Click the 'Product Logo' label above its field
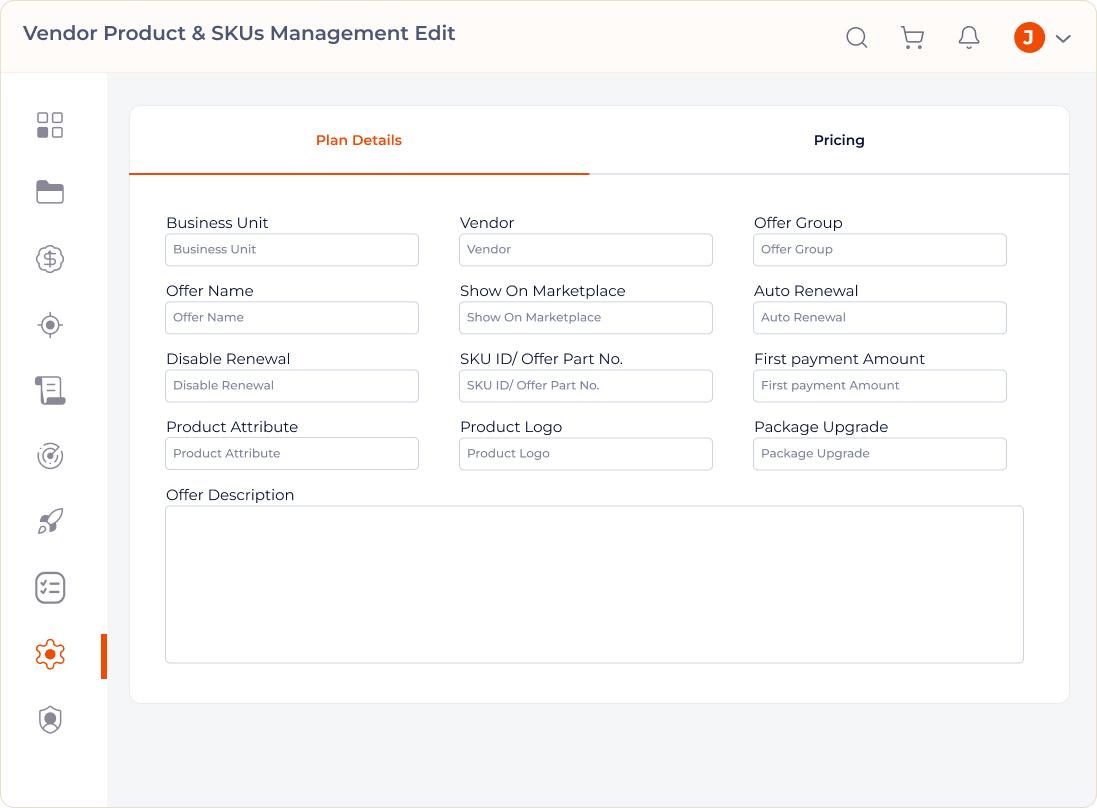The image size is (1097, 808). coord(511,427)
